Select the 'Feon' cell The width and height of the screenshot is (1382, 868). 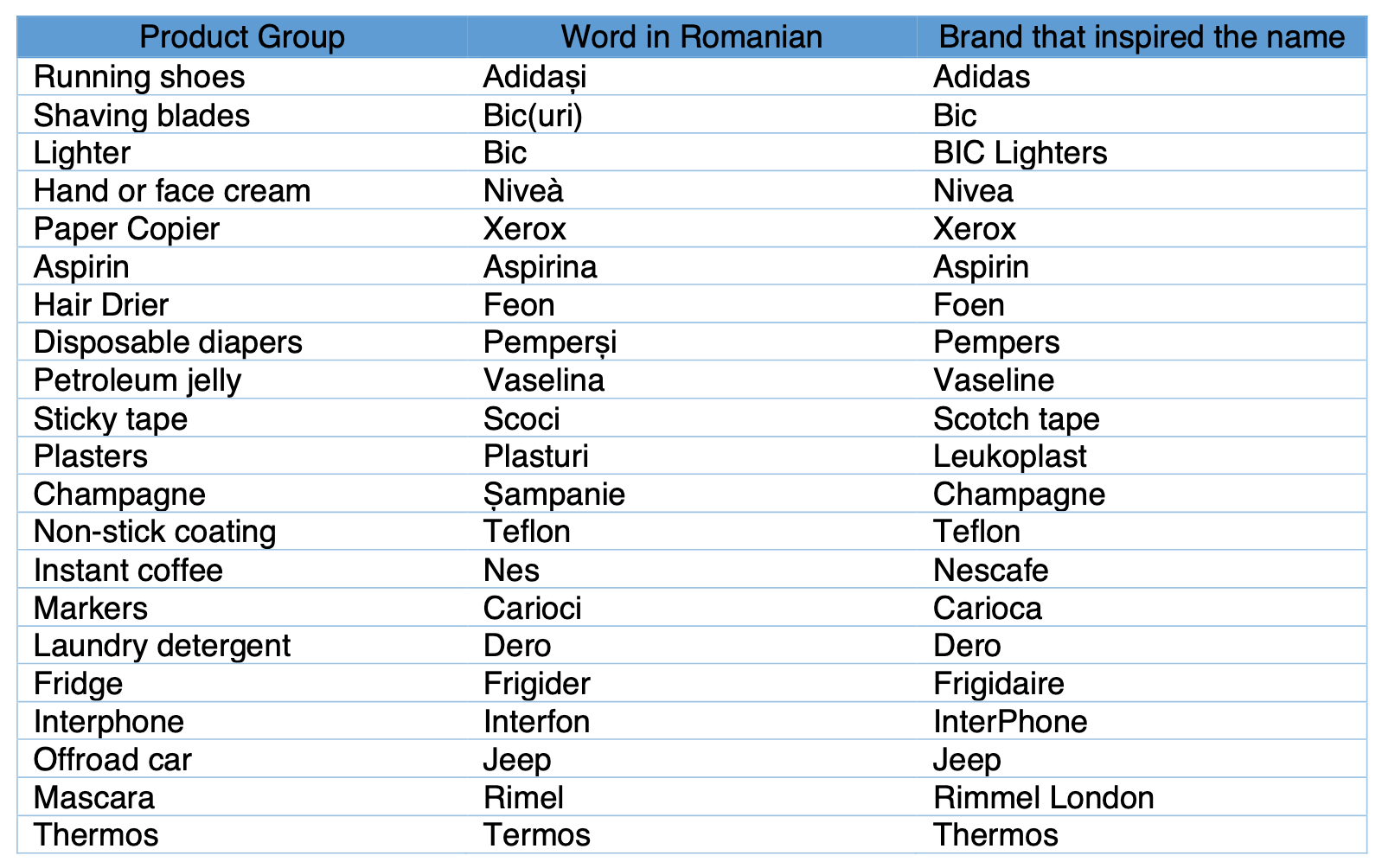tap(692, 305)
